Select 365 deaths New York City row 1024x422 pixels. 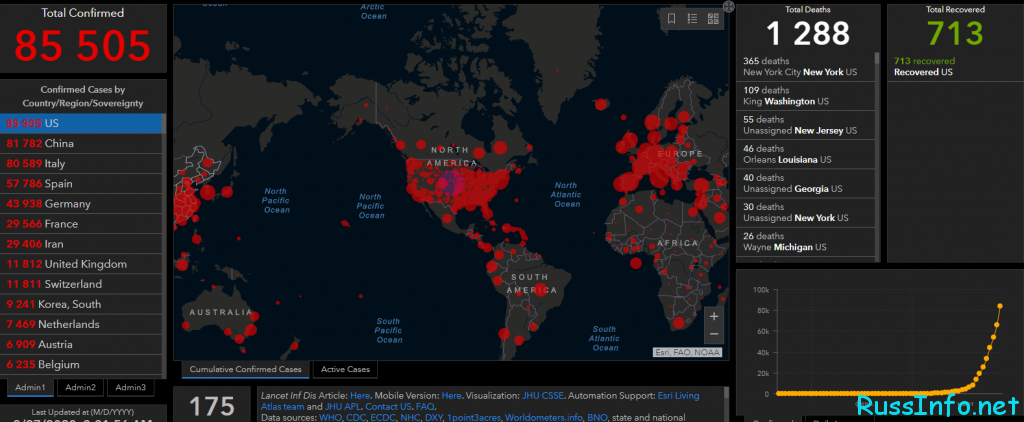[x=805, y=67]
